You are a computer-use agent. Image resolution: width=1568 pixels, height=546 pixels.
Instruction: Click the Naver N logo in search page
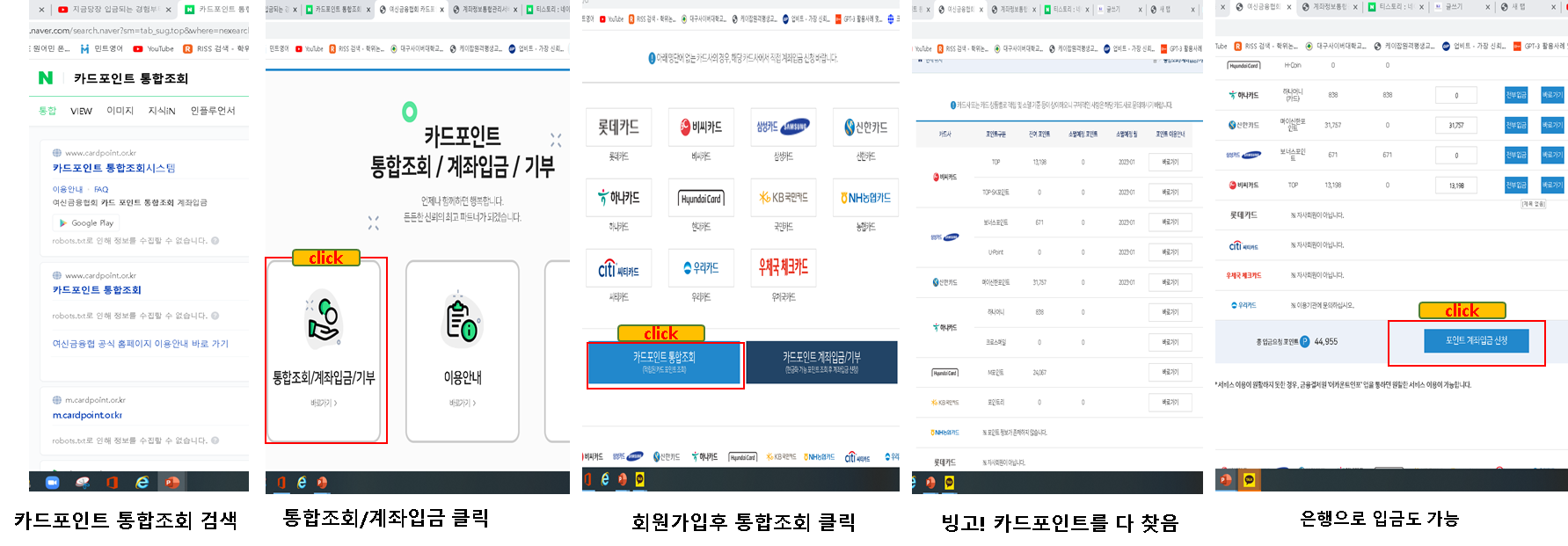(x=46, y=78)
